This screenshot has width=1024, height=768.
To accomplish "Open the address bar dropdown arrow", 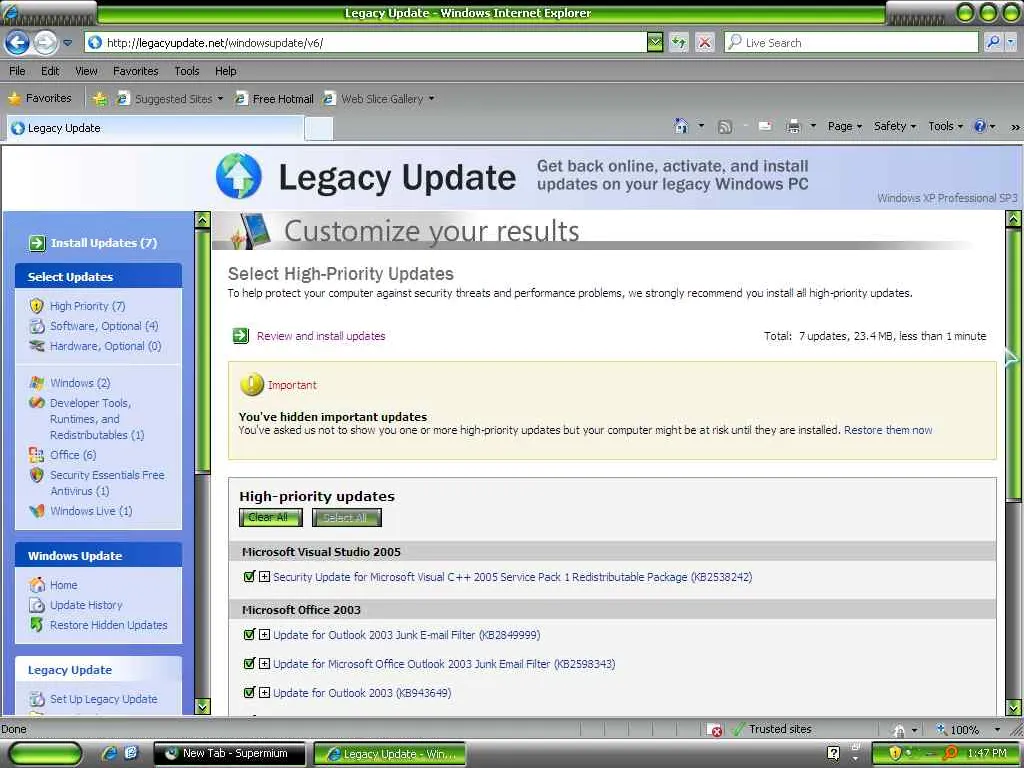I will [655, 43].
